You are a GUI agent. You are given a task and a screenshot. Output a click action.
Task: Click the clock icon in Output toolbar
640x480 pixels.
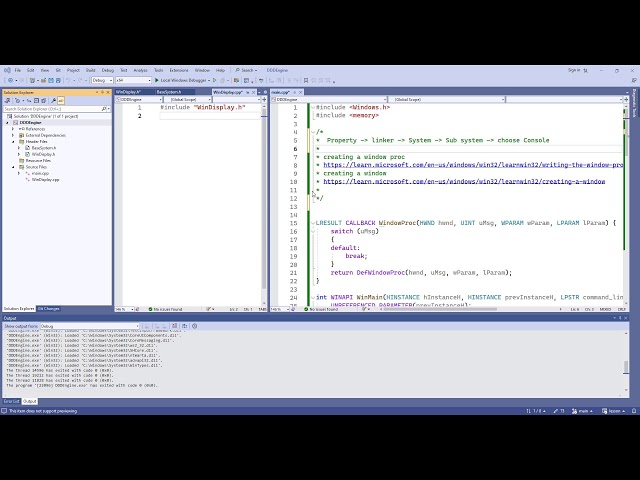195,326
